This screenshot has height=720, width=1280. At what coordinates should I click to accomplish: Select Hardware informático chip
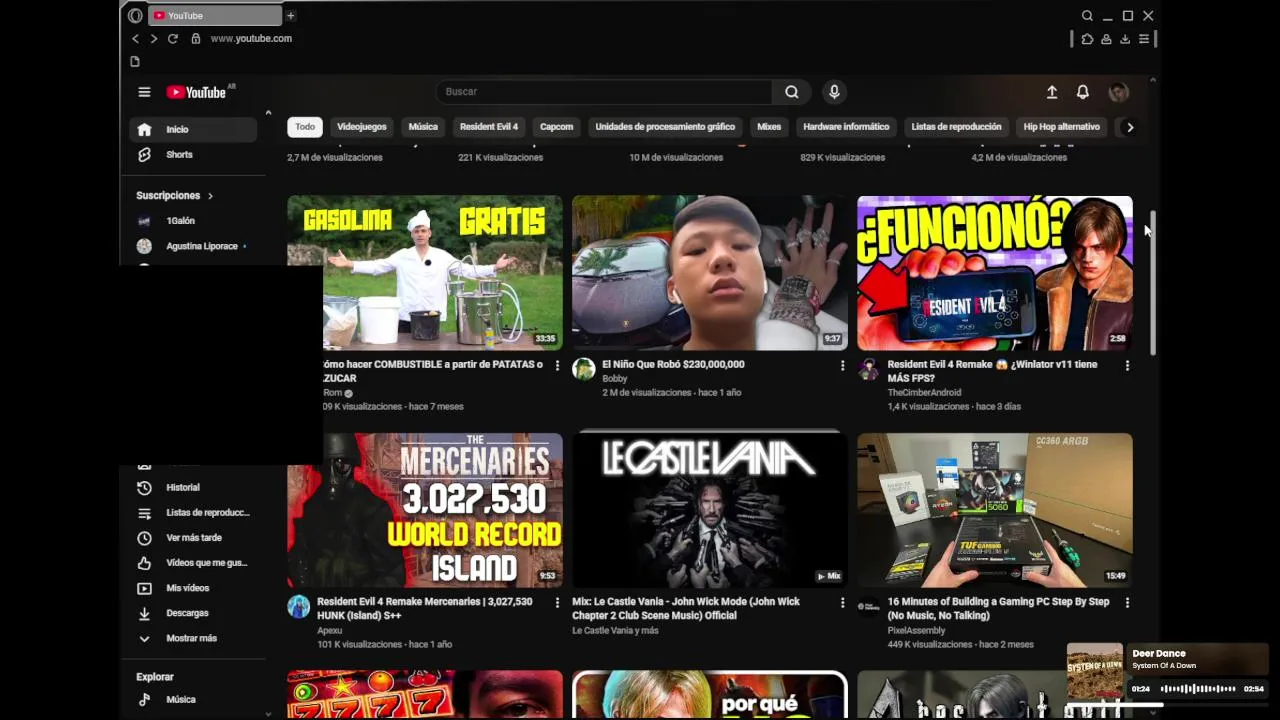(x=846, y=127)
